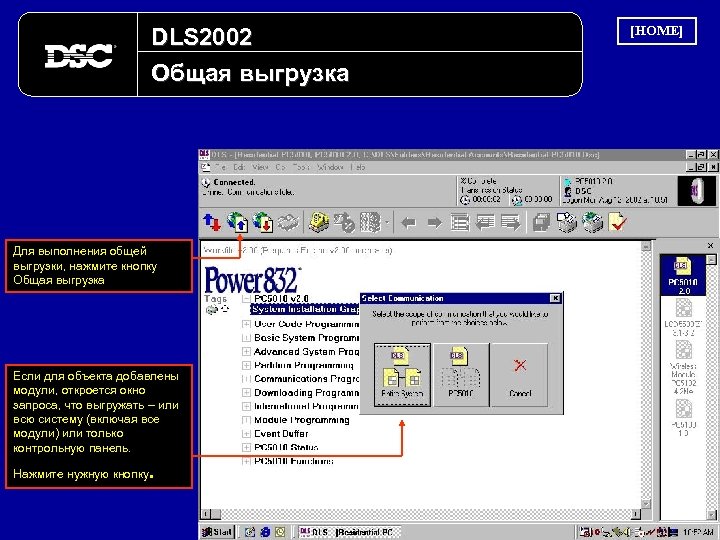Open the Help menu
The width and height of the screenshot is (720, 540).
tap(358, 168)
